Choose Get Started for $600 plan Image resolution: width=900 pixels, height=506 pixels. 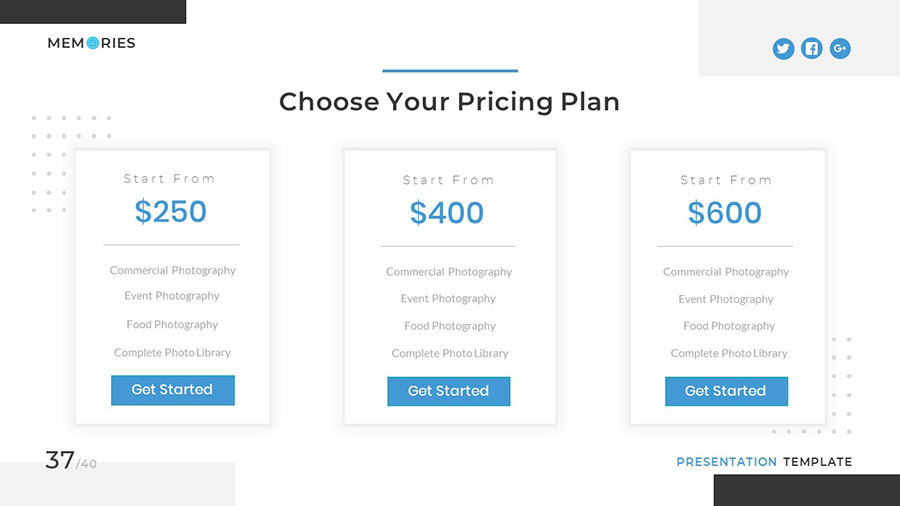pyautogui.click(x=726, y=391)
